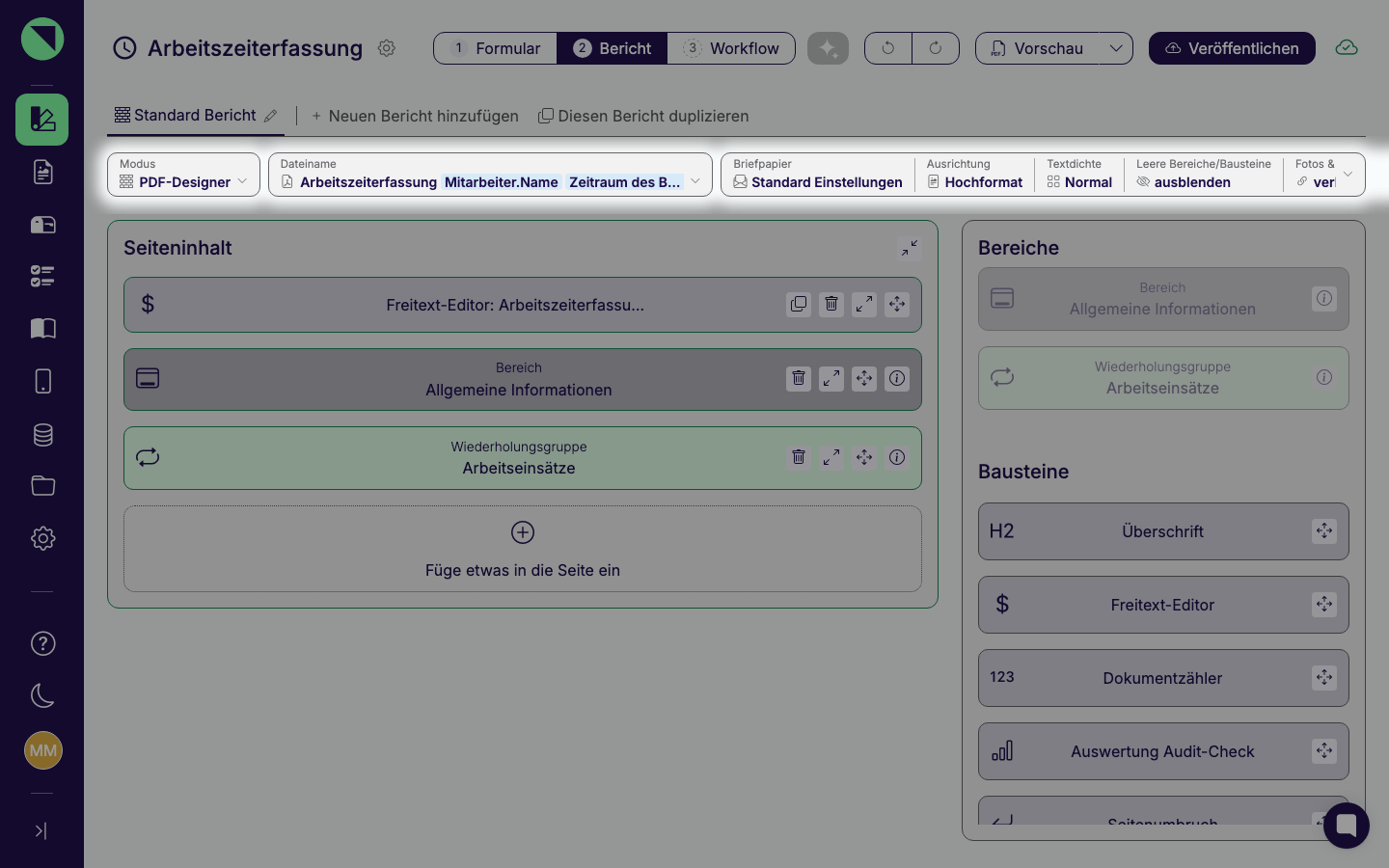The width and height of the screenshot is (1389, 868).
Task: Duplicate the Freitext-Editor block
Action: tap(799, 305)
